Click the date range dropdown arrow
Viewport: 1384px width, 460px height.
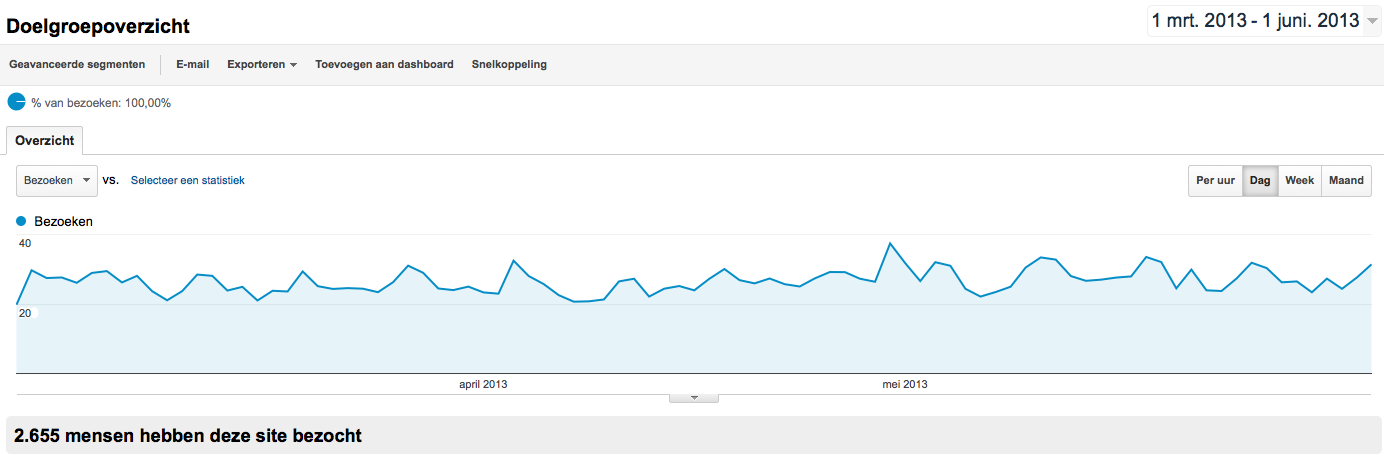(x=1371, y=21)
